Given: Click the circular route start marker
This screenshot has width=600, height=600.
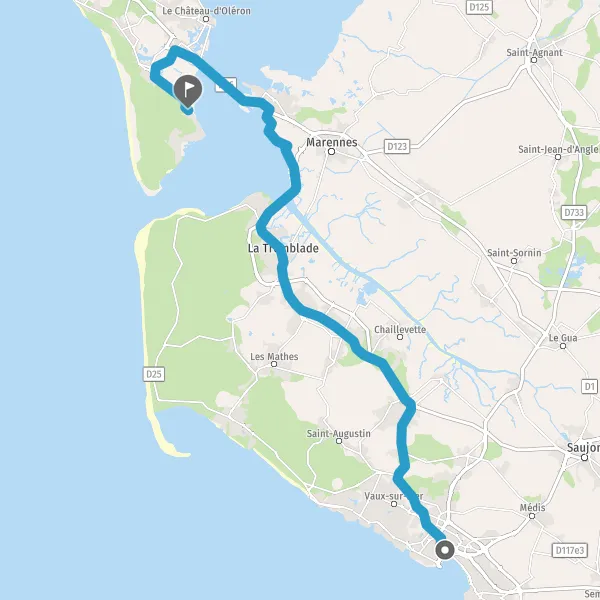Looking at the screenshot, I should coord(445,551).
